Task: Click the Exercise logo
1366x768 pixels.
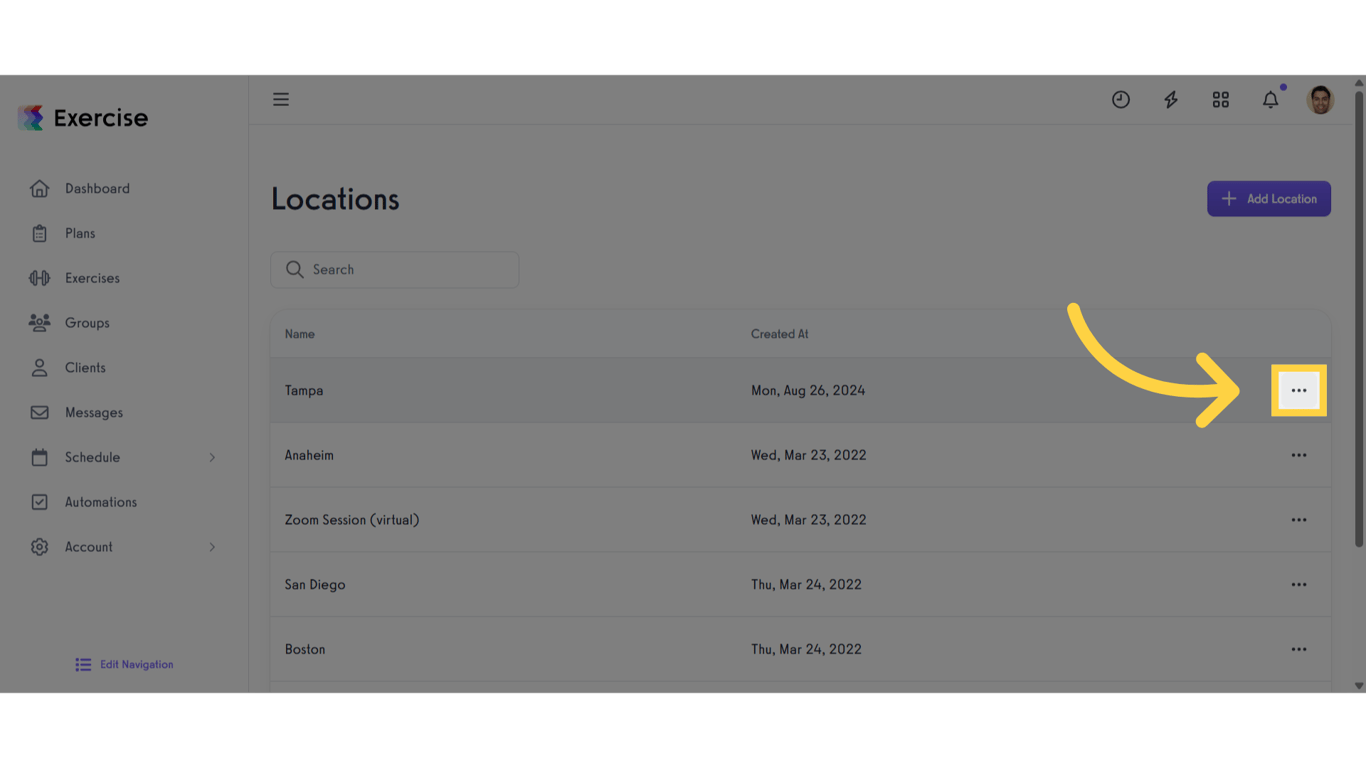Action: pyautogui.click(x=83, y=118)
